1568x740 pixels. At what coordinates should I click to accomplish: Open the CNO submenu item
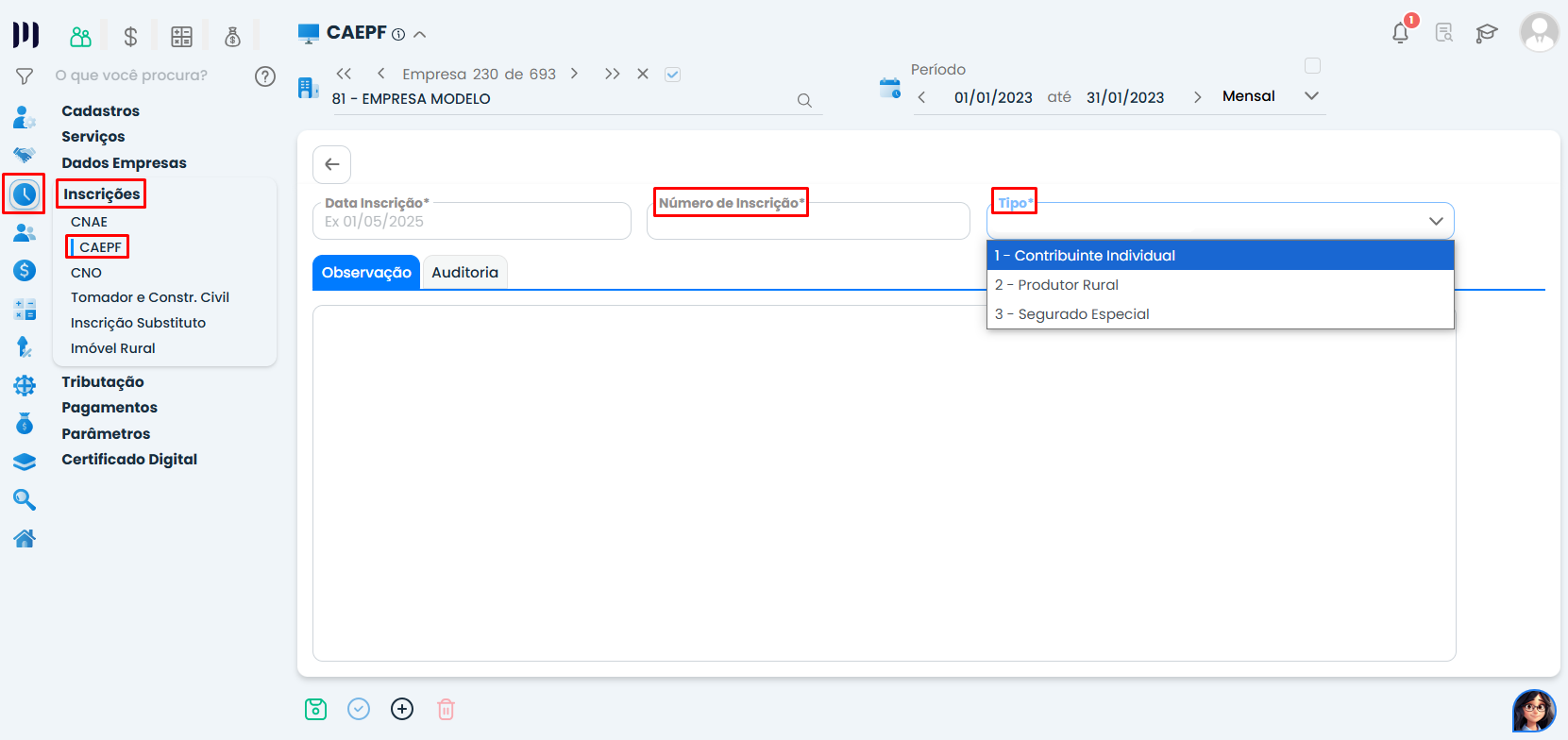pyautogui.click(x=86, y=273)
